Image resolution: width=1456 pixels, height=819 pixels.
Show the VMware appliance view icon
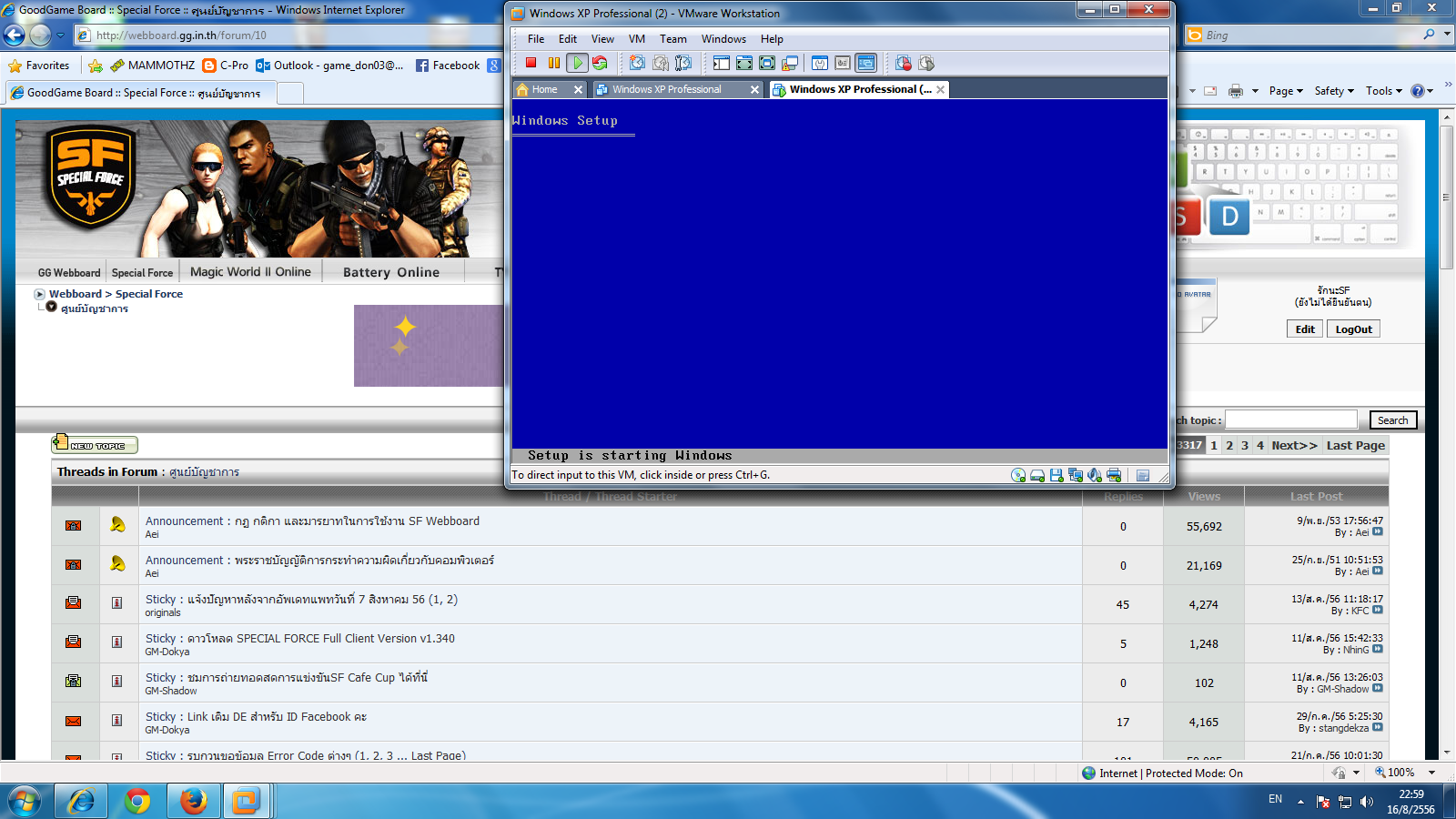[843, 63]
